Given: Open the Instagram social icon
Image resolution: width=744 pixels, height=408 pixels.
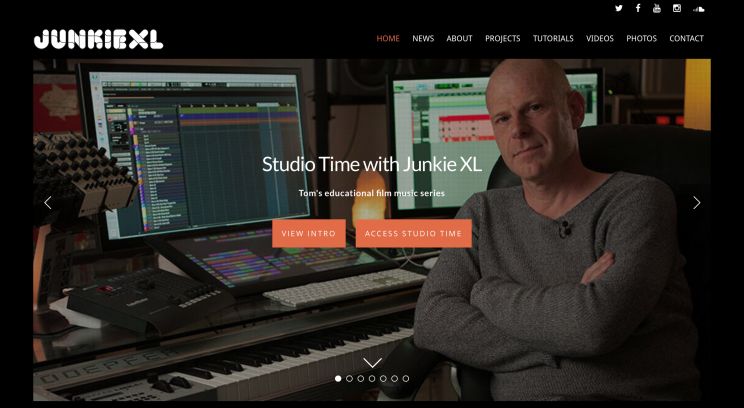Looking at the screenshot, I should (677, 8).
